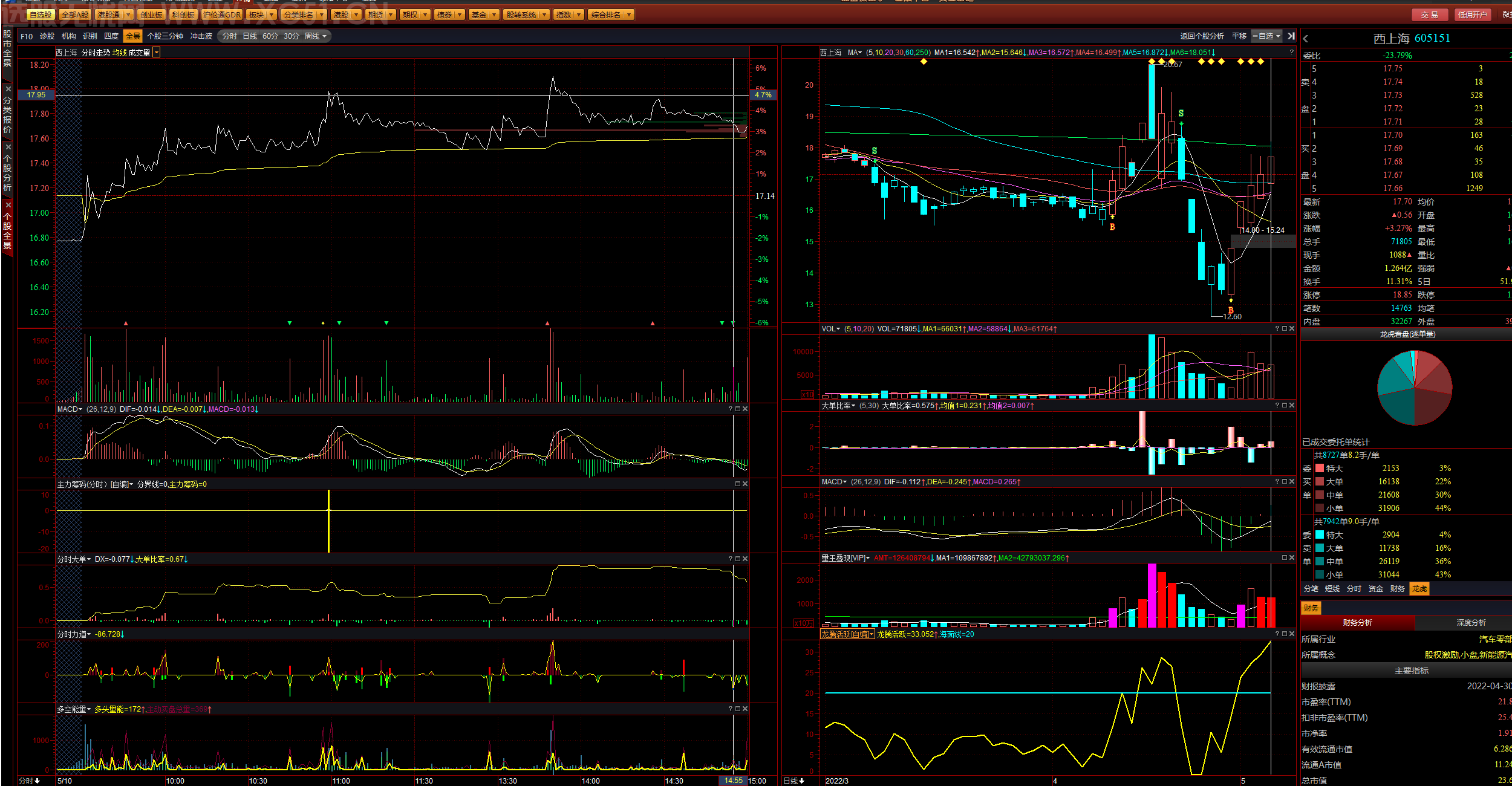Open help for the MACD intraday panel

(731, 409)
